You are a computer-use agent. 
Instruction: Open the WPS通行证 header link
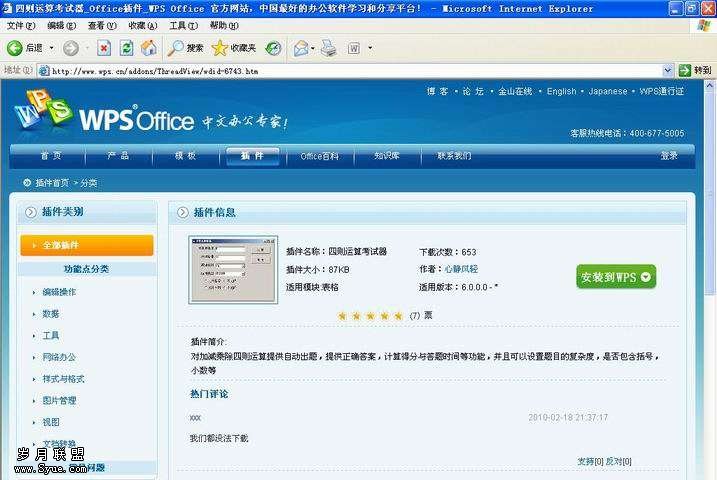[x=661, y=91]
